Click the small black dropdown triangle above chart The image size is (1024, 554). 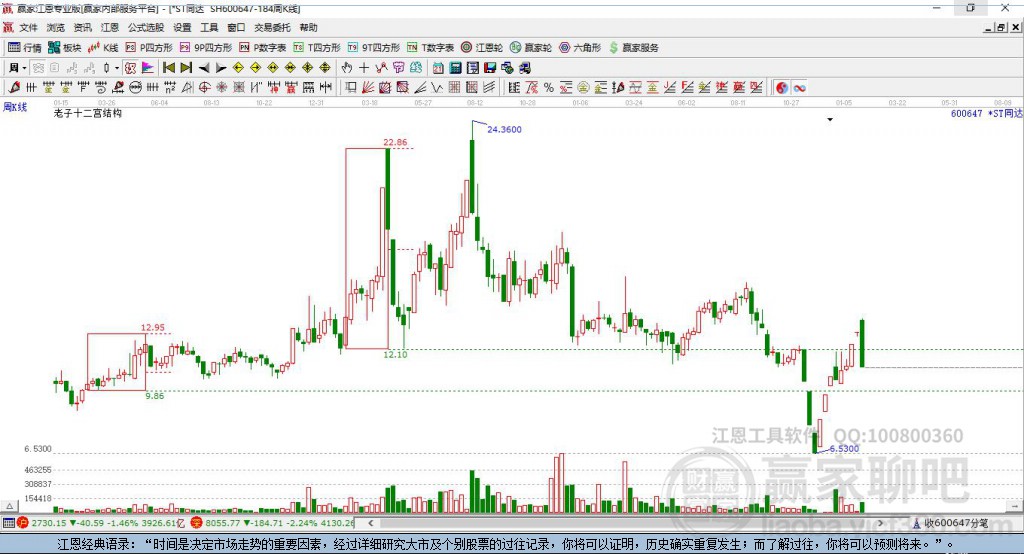tap(830, 120)
